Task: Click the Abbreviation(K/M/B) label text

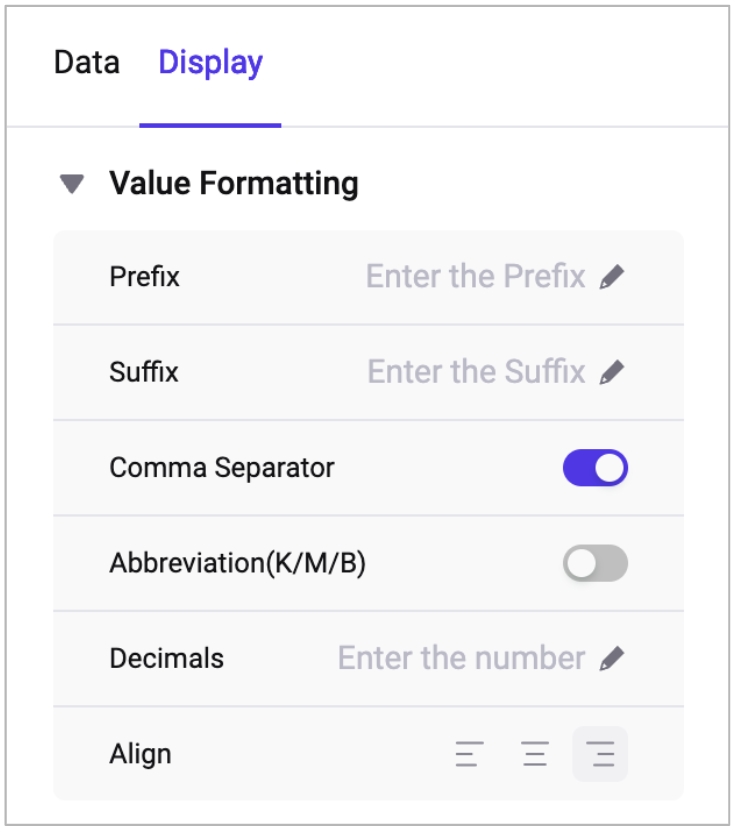Action: (237, 563)
